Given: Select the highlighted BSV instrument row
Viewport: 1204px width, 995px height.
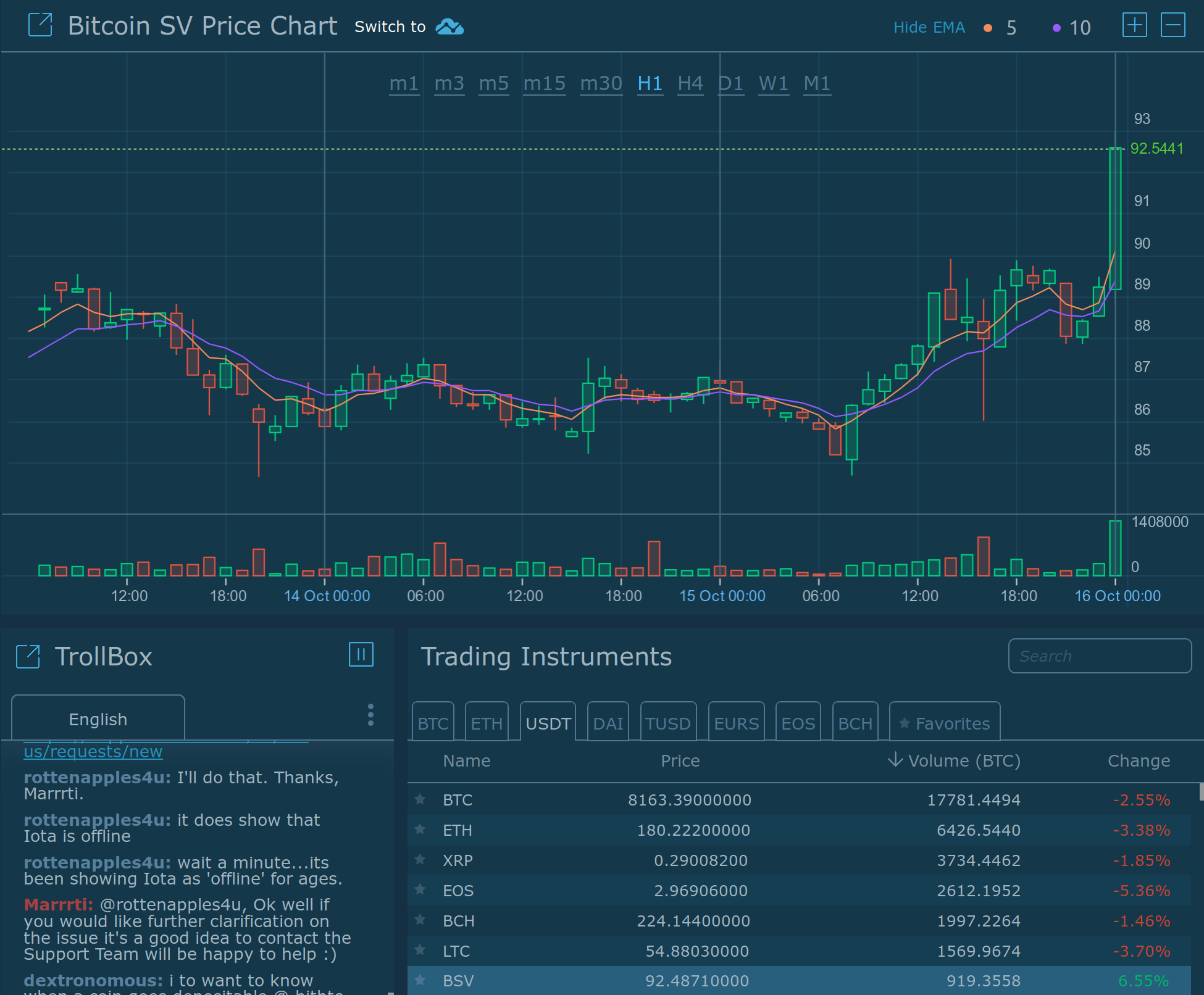Looking at the screenshot, I should pos(799,980).
